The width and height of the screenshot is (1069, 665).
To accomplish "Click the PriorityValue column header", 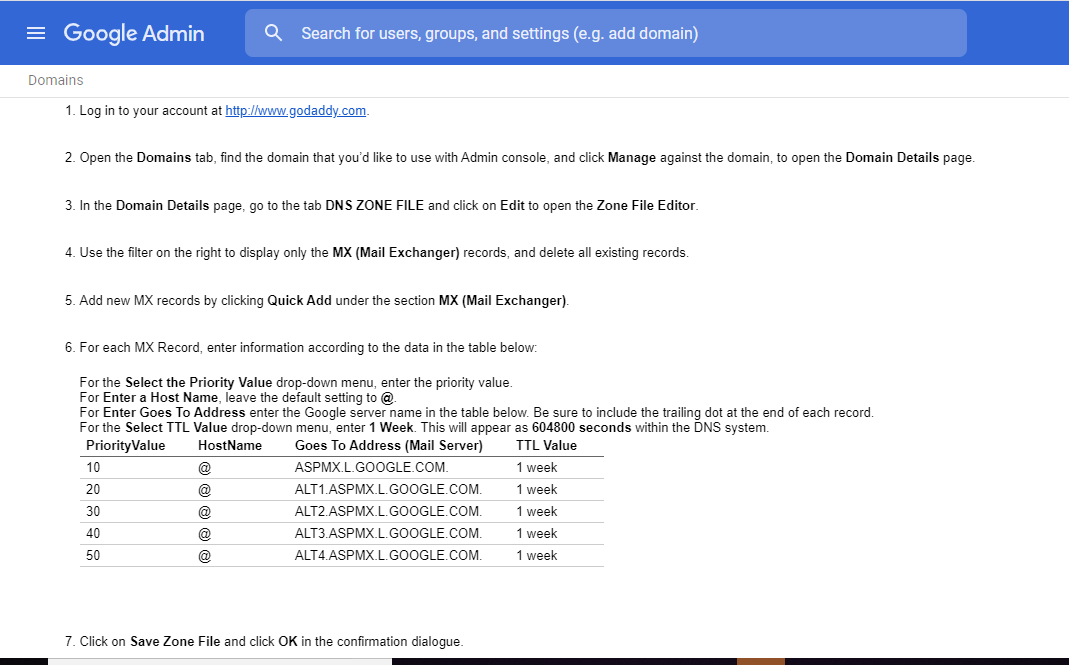I will tap(125, 445).
